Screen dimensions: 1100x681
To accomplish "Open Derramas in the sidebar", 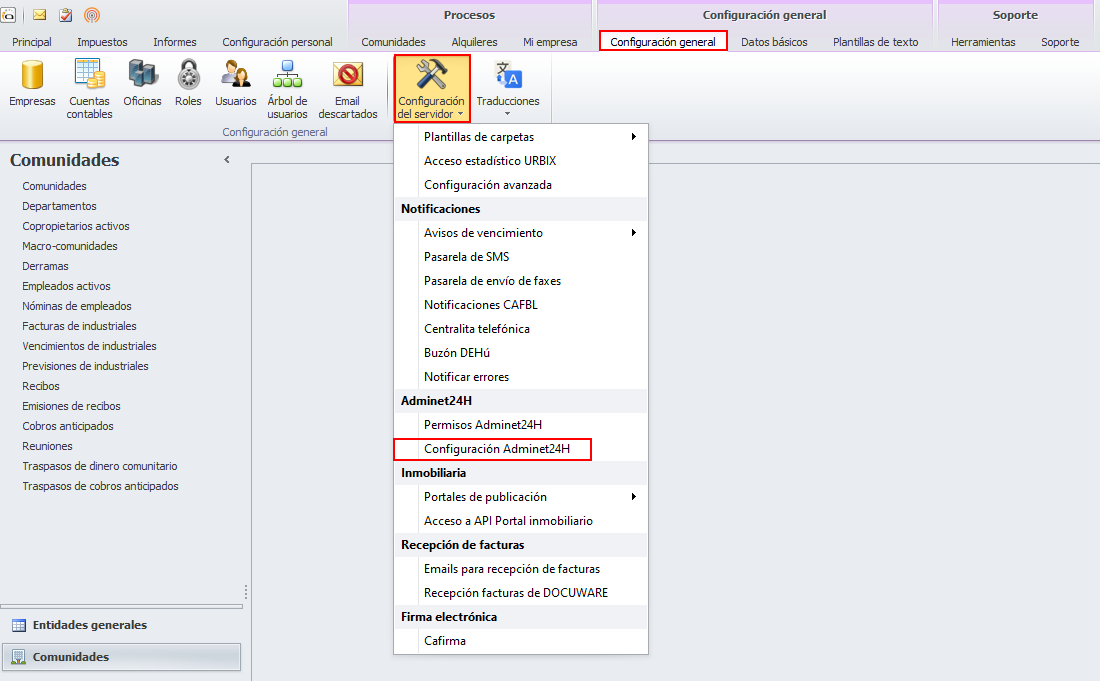I will pyautogui.click(x=45, y=266).
